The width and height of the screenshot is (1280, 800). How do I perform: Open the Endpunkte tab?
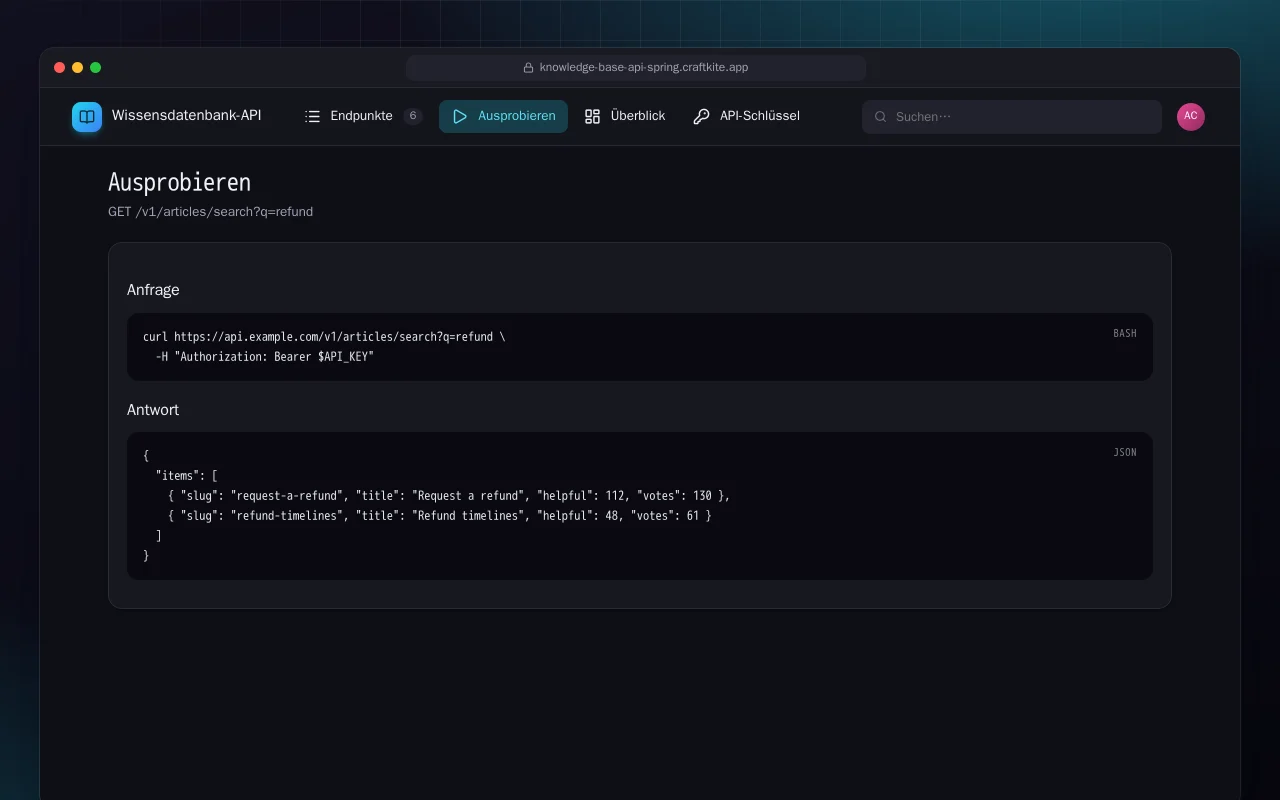coord(363,116)
